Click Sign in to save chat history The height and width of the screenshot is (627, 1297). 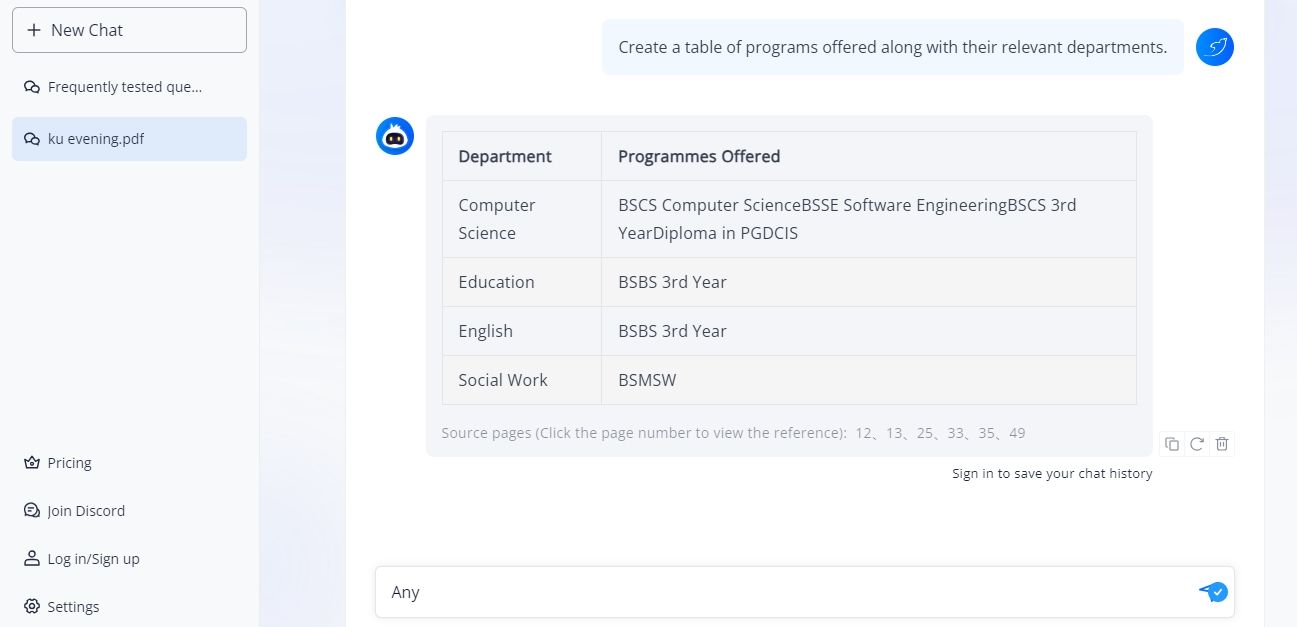[x=1052, y=473]
